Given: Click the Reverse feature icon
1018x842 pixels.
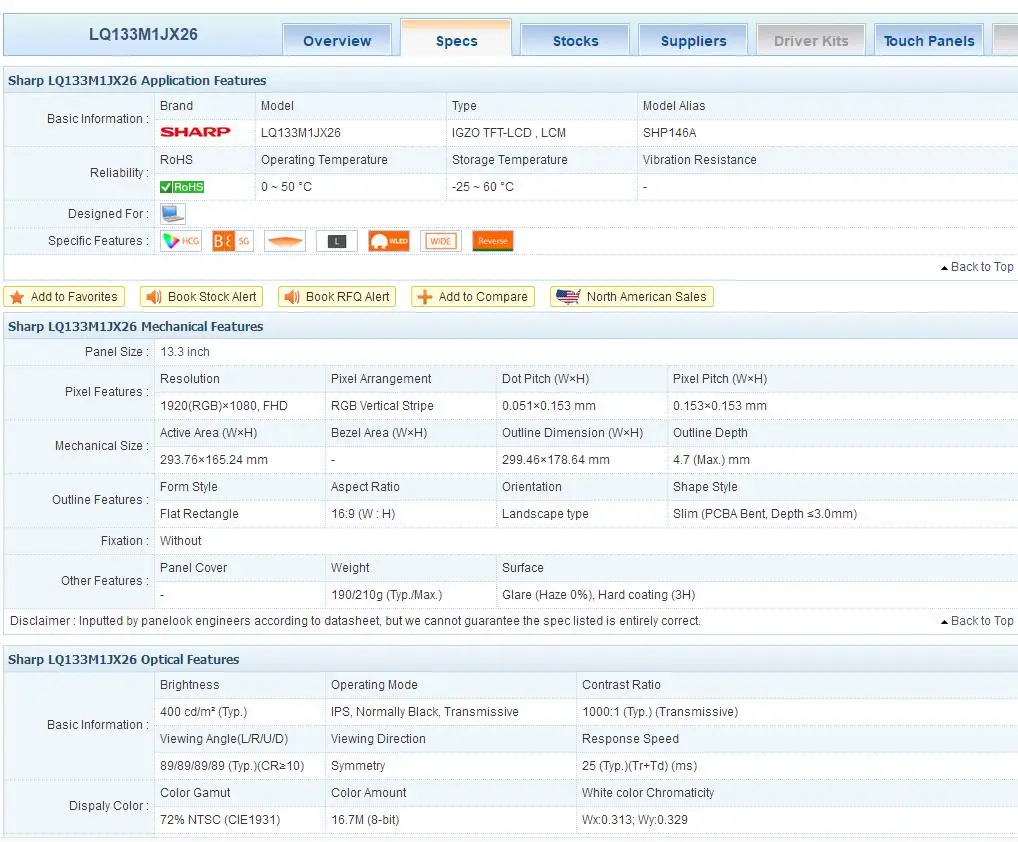Looking at the screenshot, I should (x=493, y=241).
